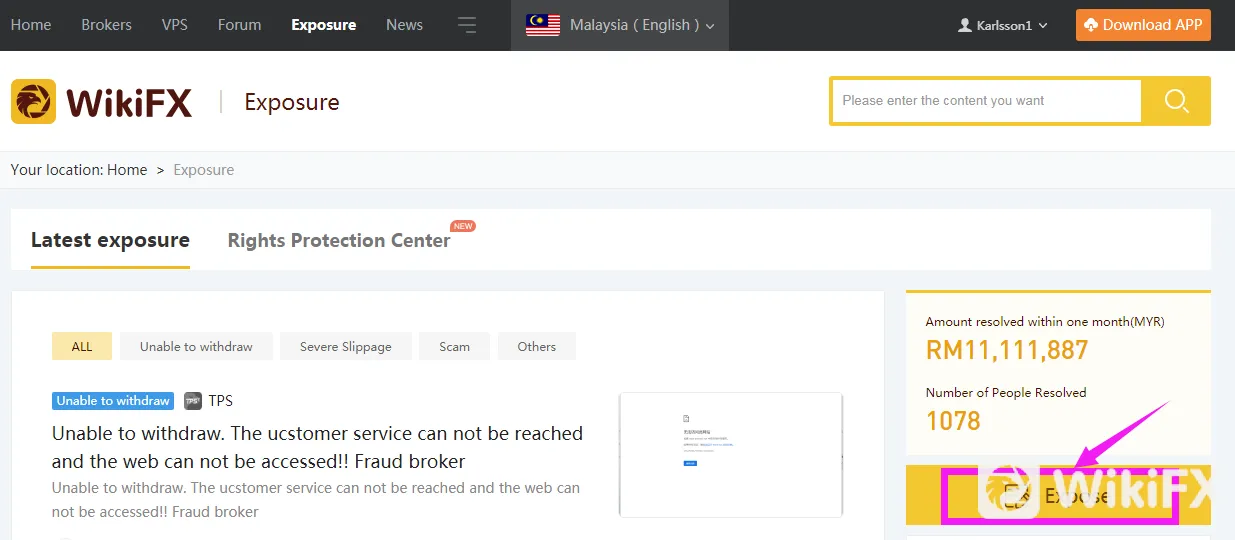Select the Exposure nav item

324,25
